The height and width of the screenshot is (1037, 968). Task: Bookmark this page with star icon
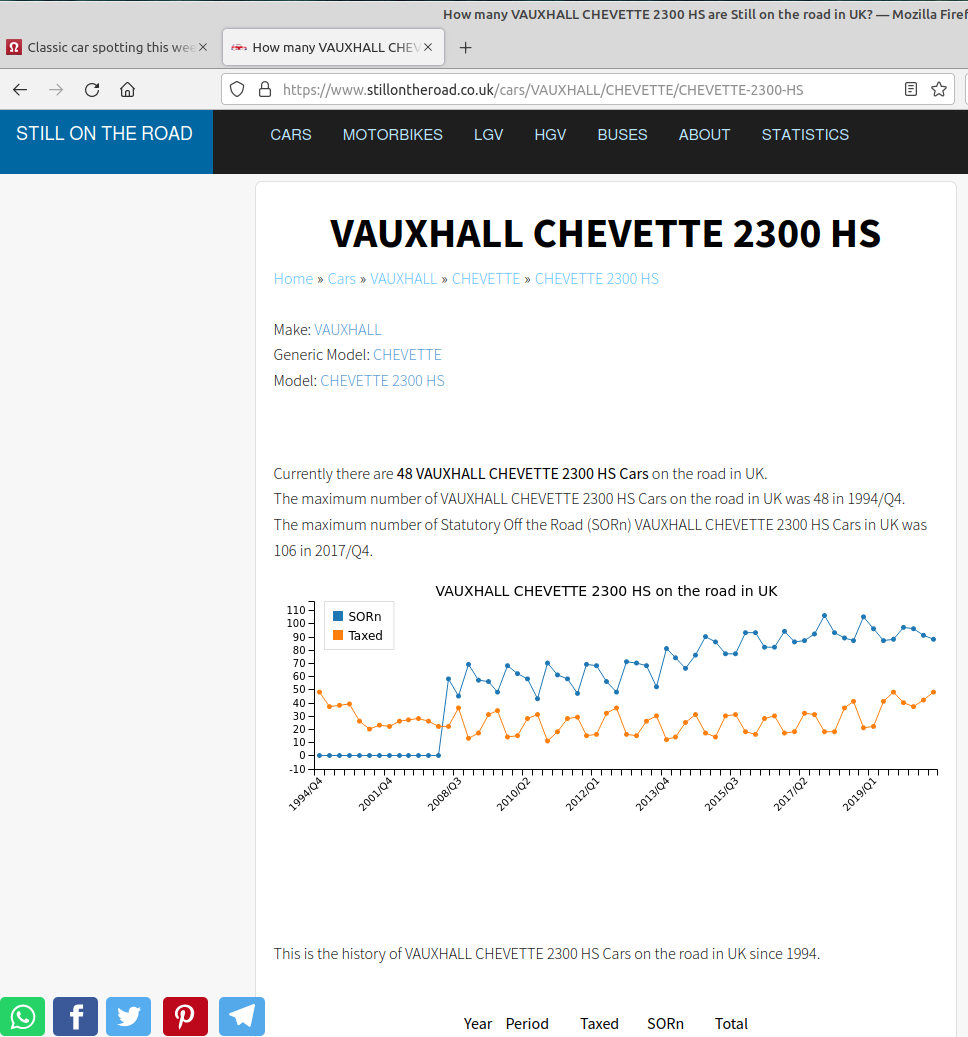click(x=938, y=89)
